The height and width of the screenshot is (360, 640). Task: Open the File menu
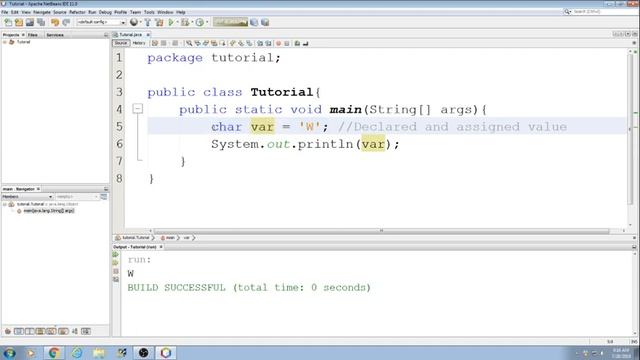(4, 12)
